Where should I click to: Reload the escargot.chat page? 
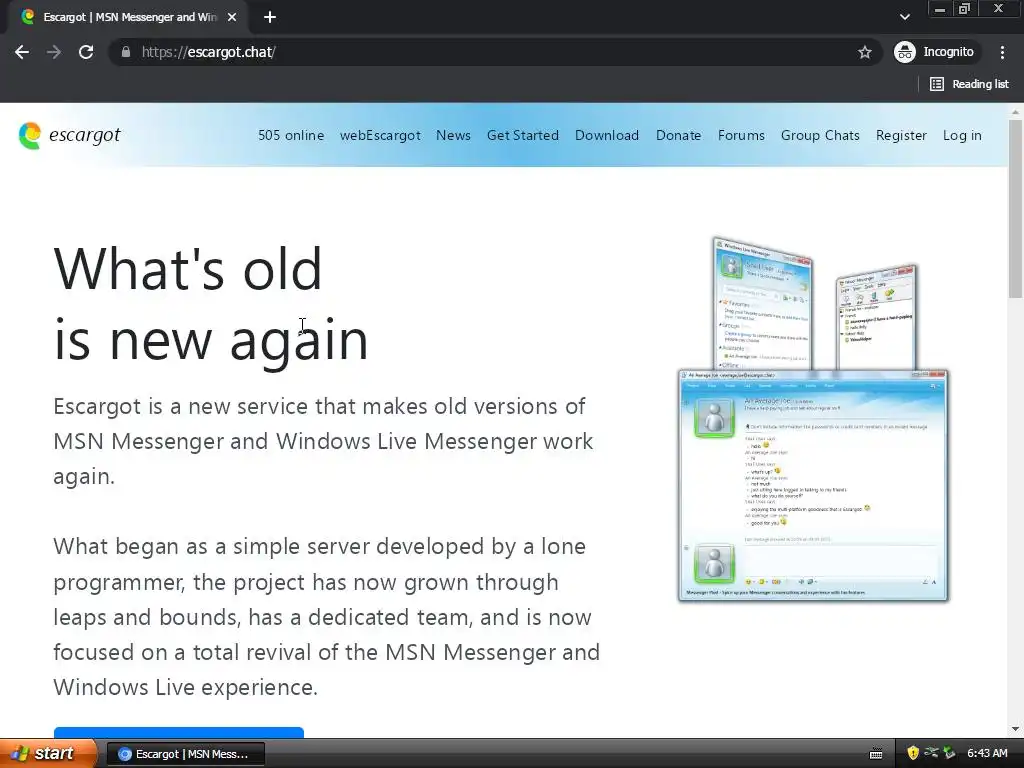86,52
